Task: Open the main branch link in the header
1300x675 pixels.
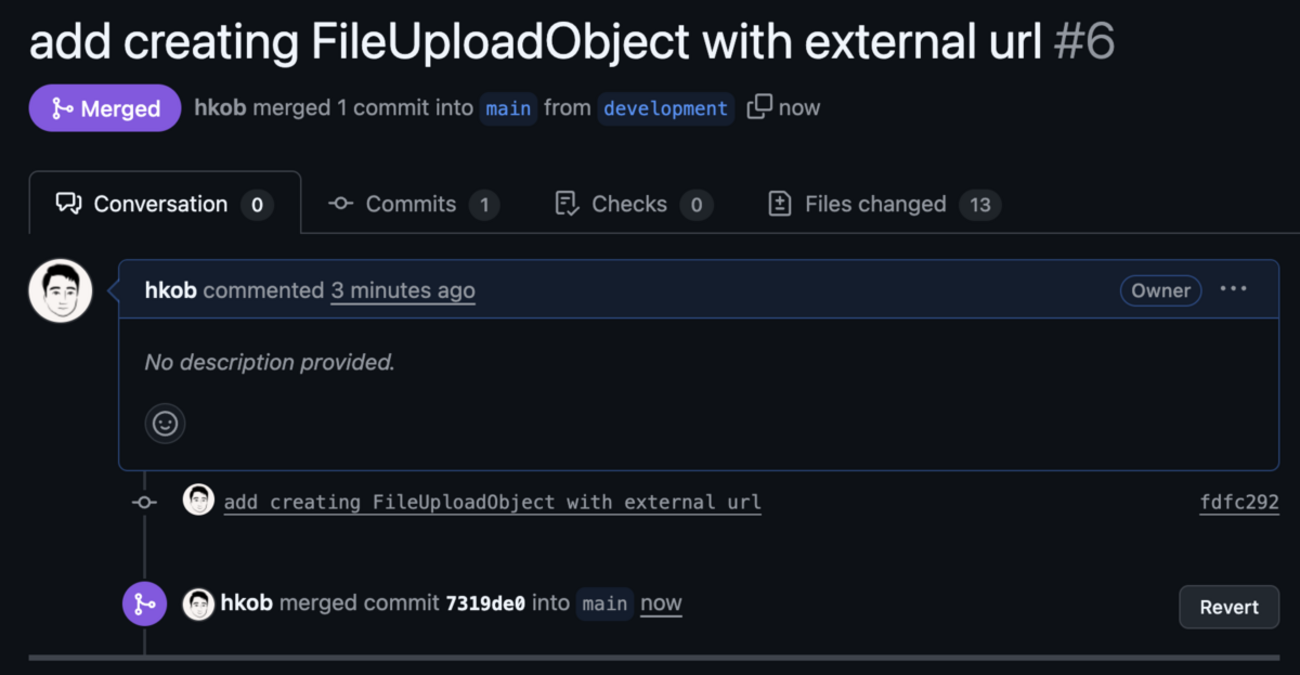Action: (508, 108)
